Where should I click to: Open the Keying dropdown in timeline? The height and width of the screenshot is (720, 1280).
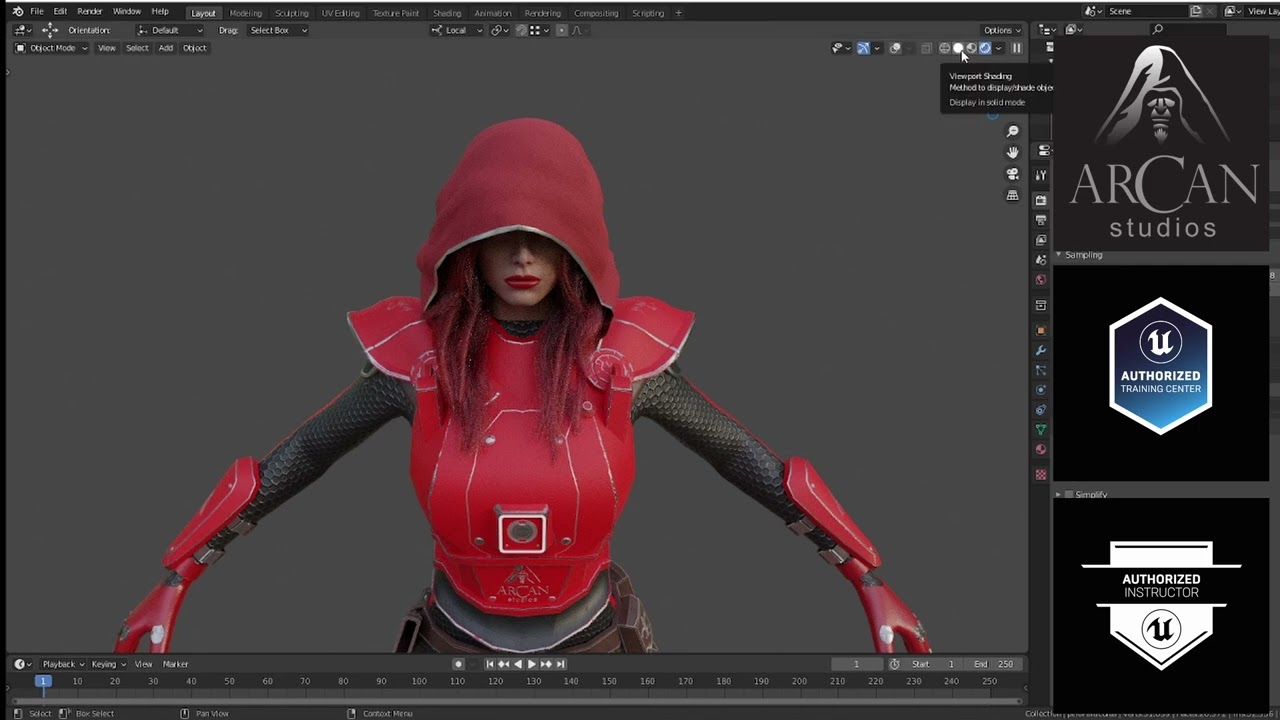point(108,664)
